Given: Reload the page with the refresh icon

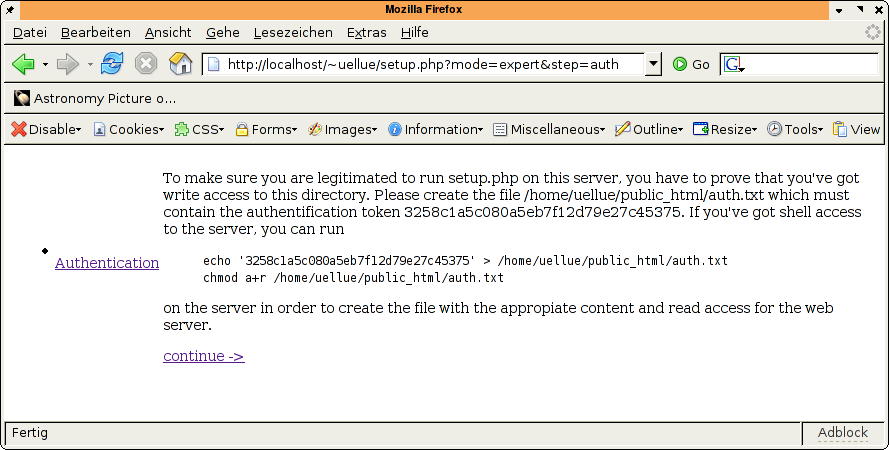Looking at the screenshot, I should pyautogui.click(x=112, y=64).
